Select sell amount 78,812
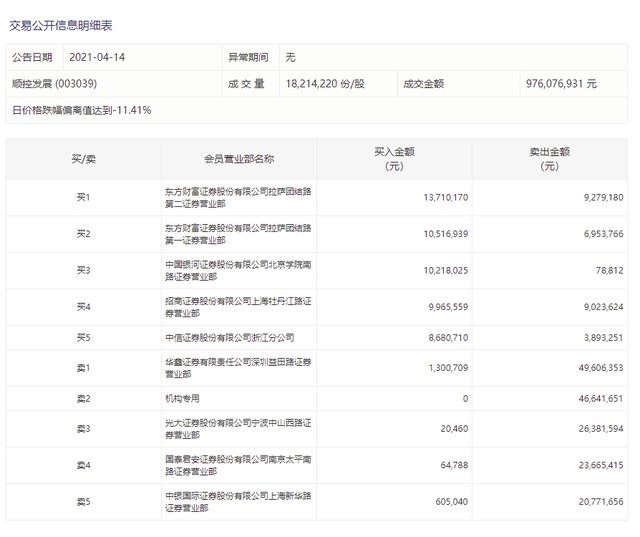640x537 pixels. tap(609, 270)
